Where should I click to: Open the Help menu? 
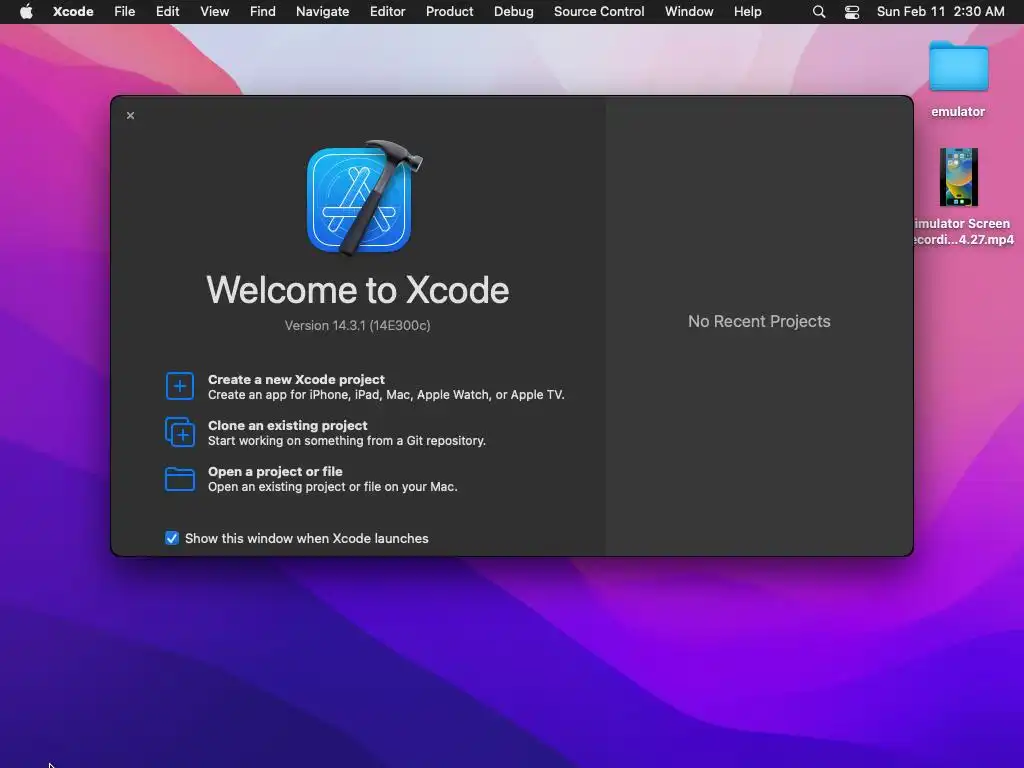[747, 12]
